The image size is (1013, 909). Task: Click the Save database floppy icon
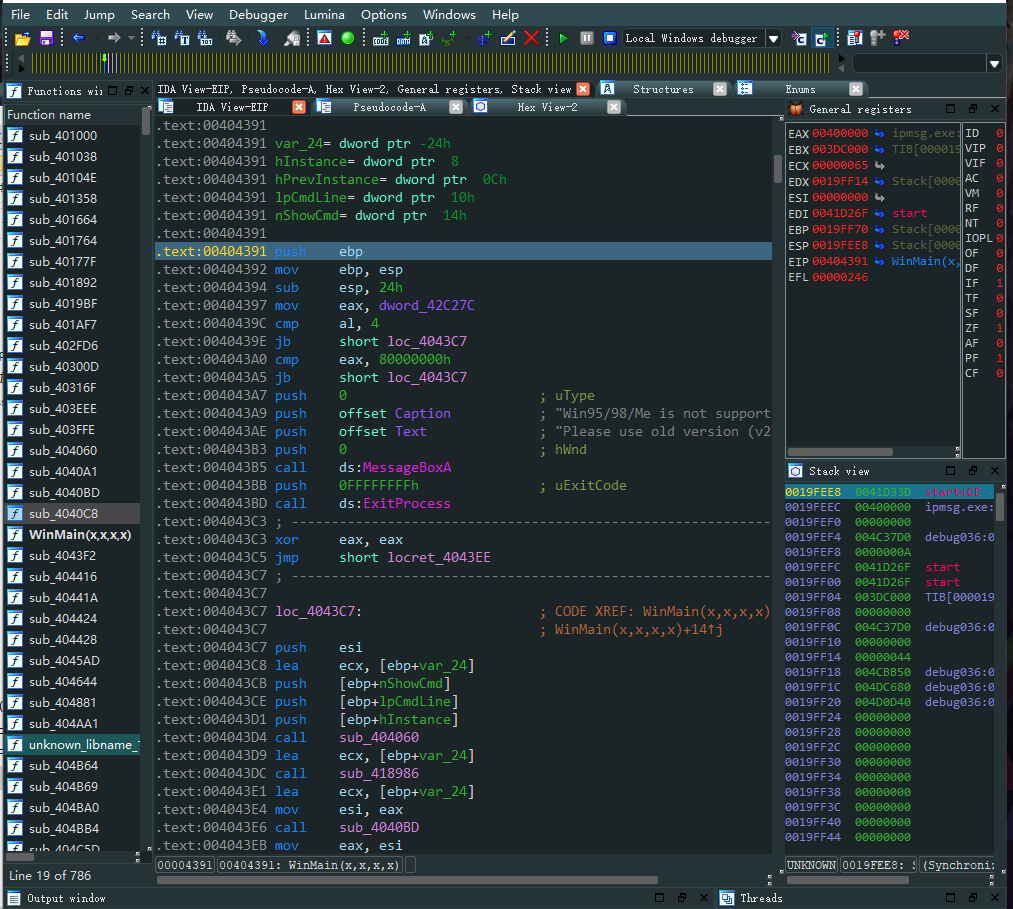46,38
